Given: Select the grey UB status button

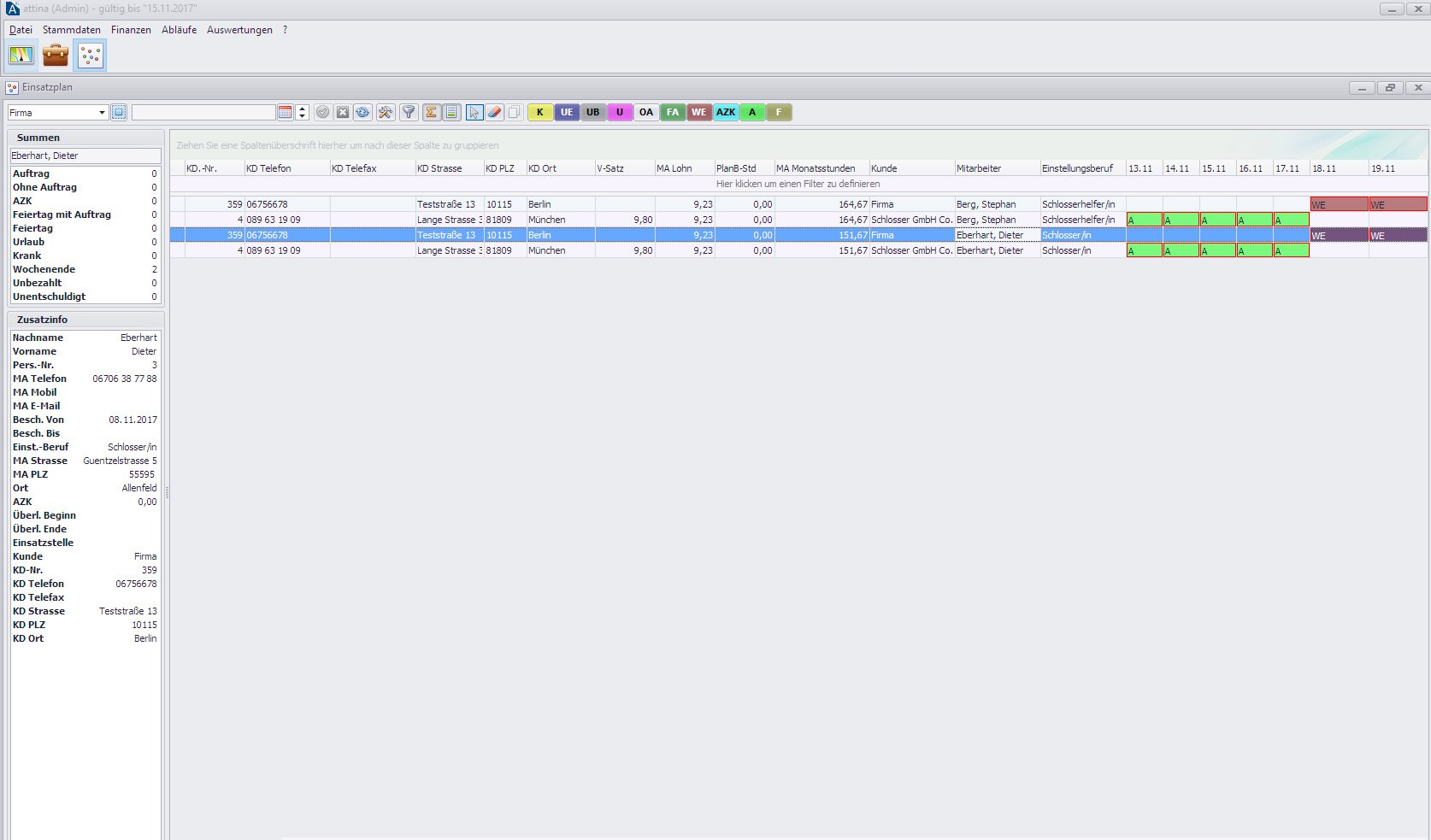Looking at the screenshot, I should click(x=593, y=112).
